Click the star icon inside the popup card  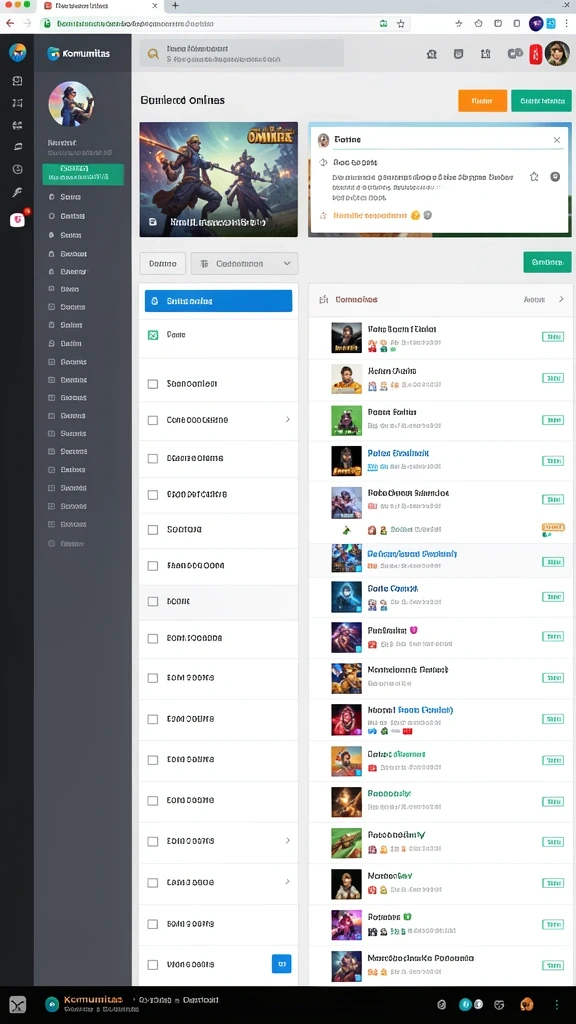click(x=534, y=176)
